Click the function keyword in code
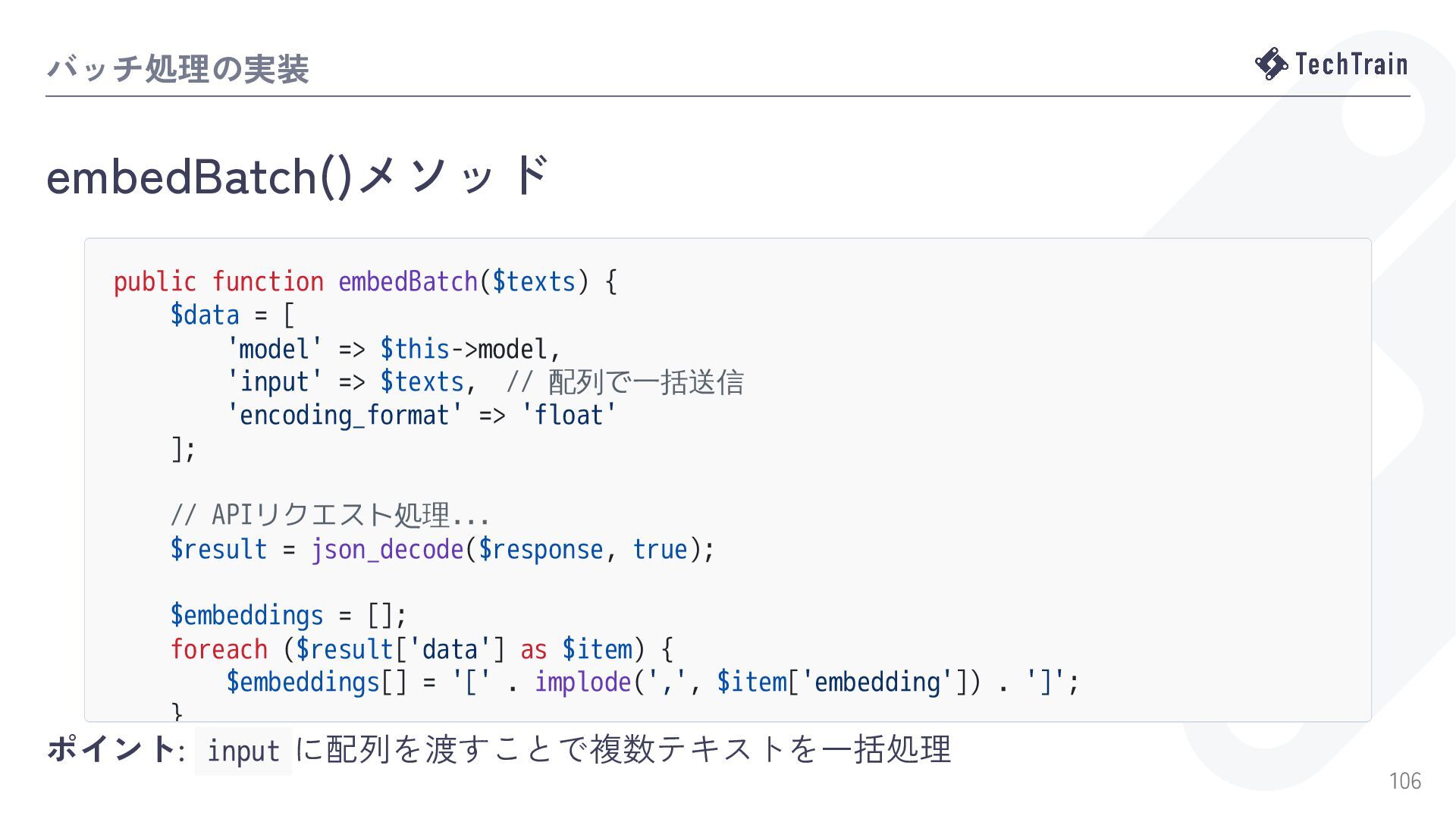 268,281
